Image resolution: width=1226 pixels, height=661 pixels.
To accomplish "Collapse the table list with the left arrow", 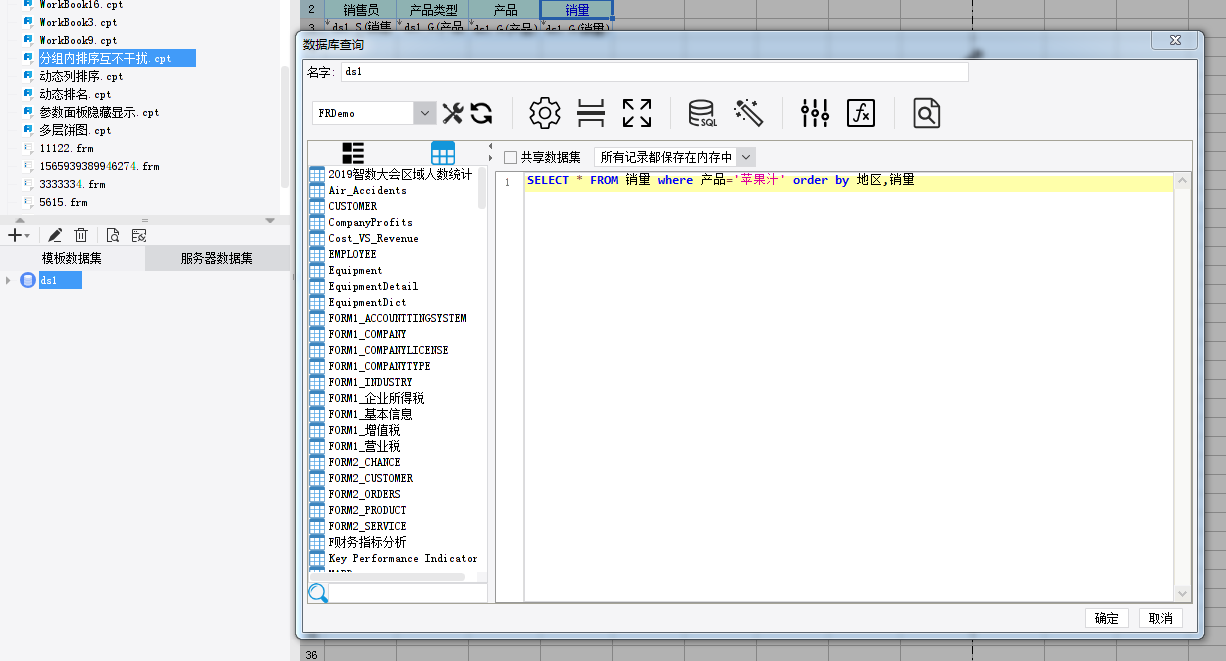I will 490,148.
